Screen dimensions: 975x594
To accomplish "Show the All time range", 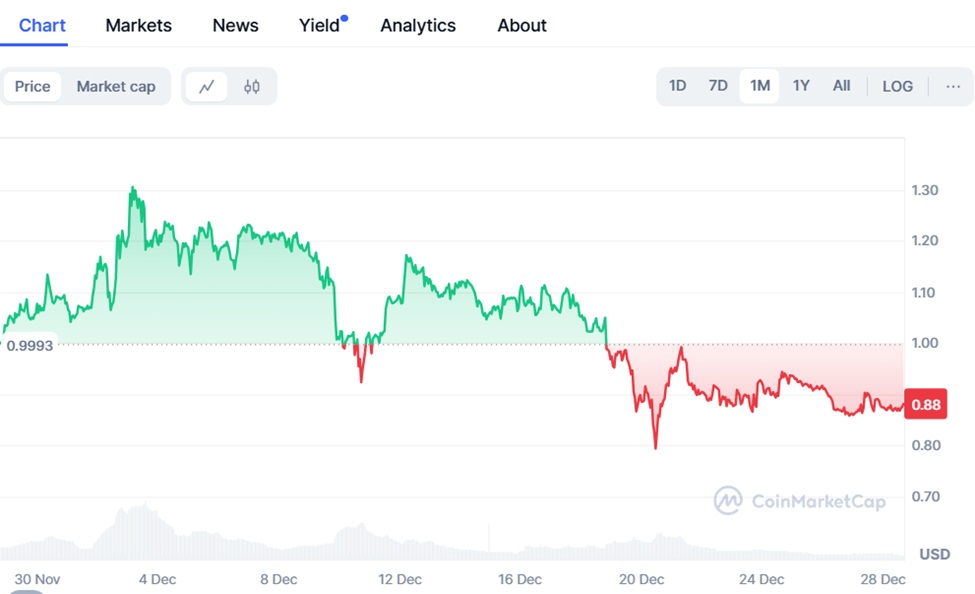I will (842, 86).
